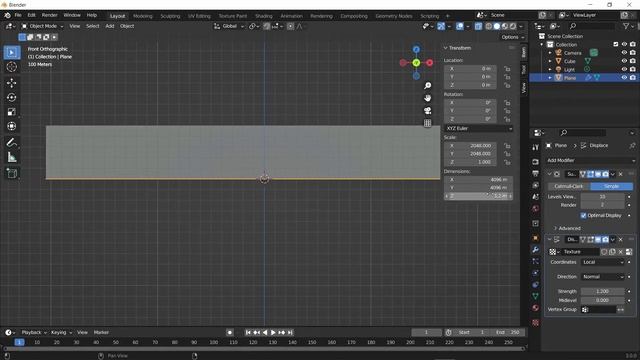Open the Object properties tab icon
The height and width of the screenshot is (360, 640).
(536, 238)
